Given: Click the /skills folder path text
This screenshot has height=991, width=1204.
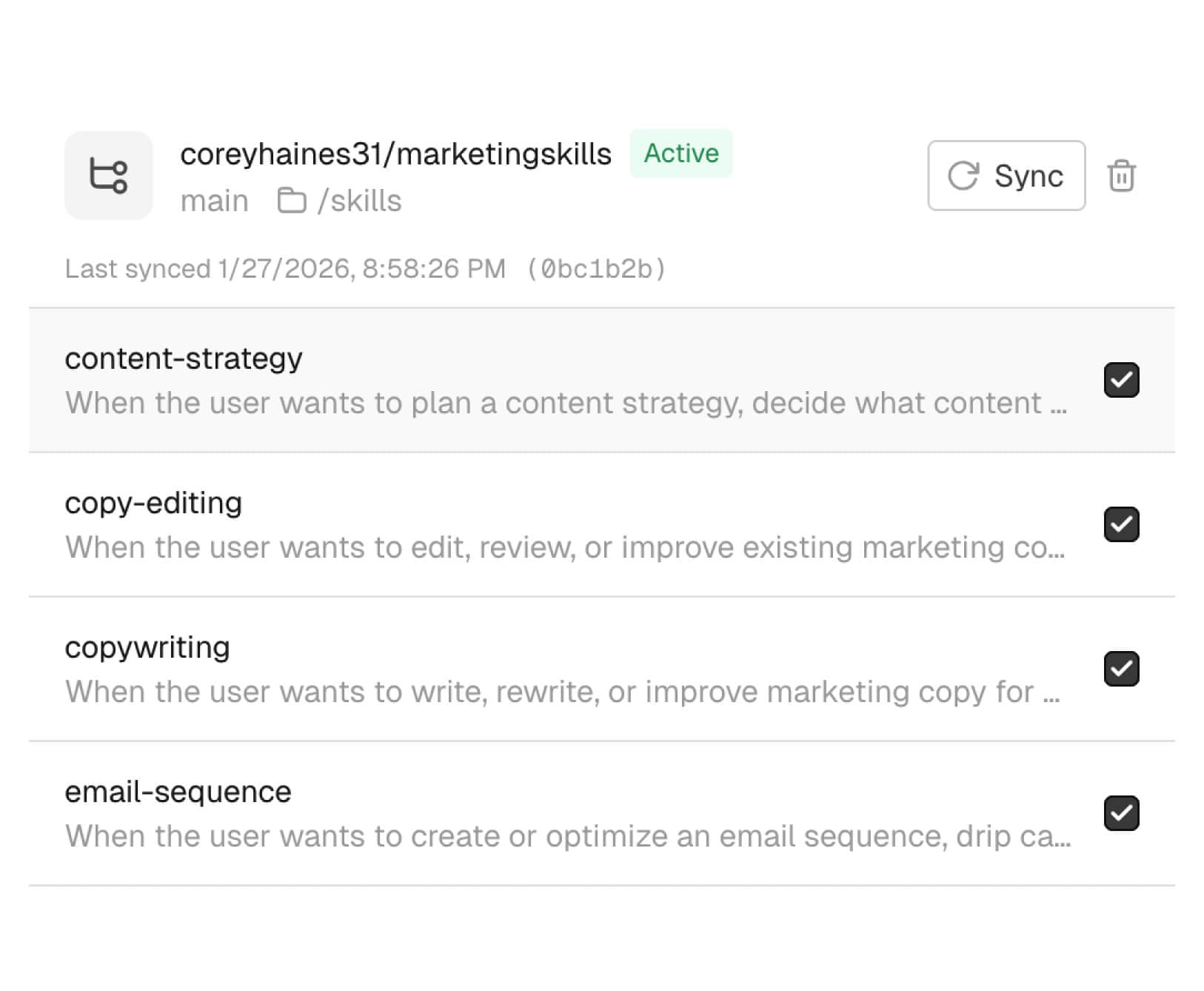Looking at the screenshot, I should click(x=359, y=200).
